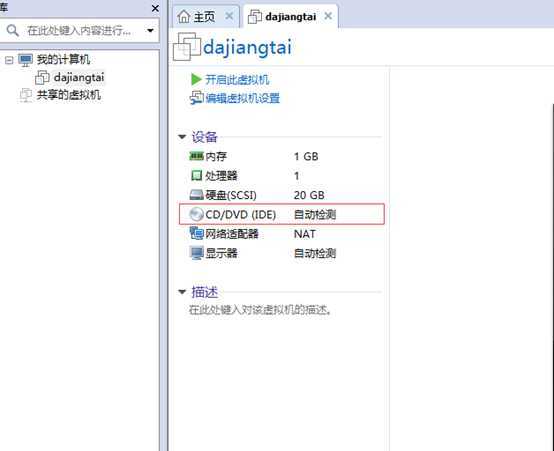This screenshot has width=554, height=451.
Task: Click the hard disk 硬盘 icon
Action: coord(197,194)
